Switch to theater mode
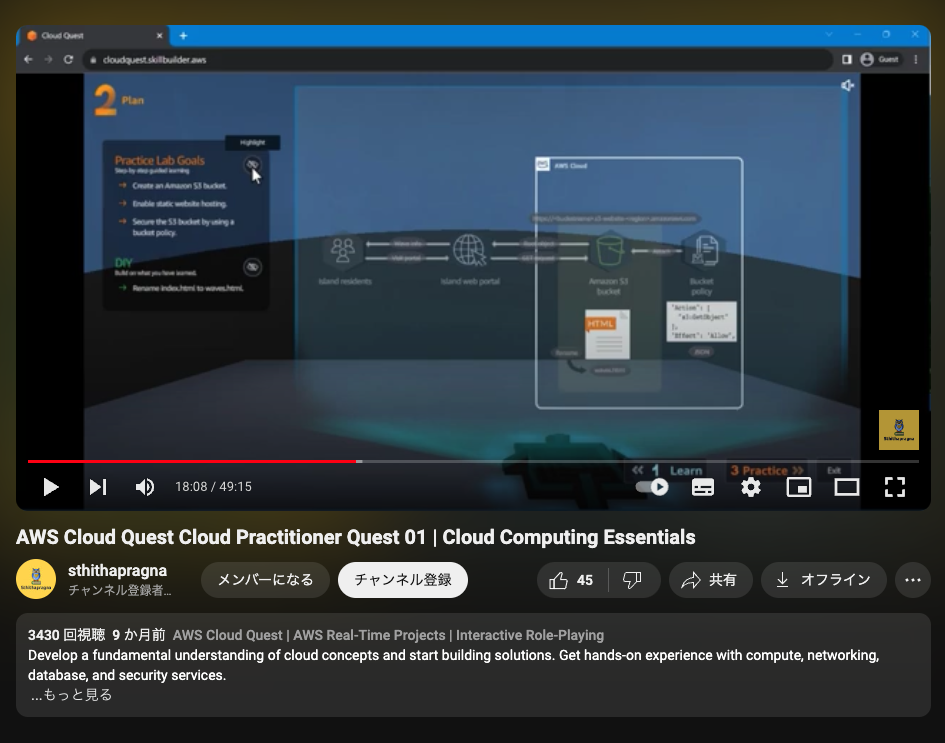This screenshot has width=945, height=743. (x=847, y=487)
